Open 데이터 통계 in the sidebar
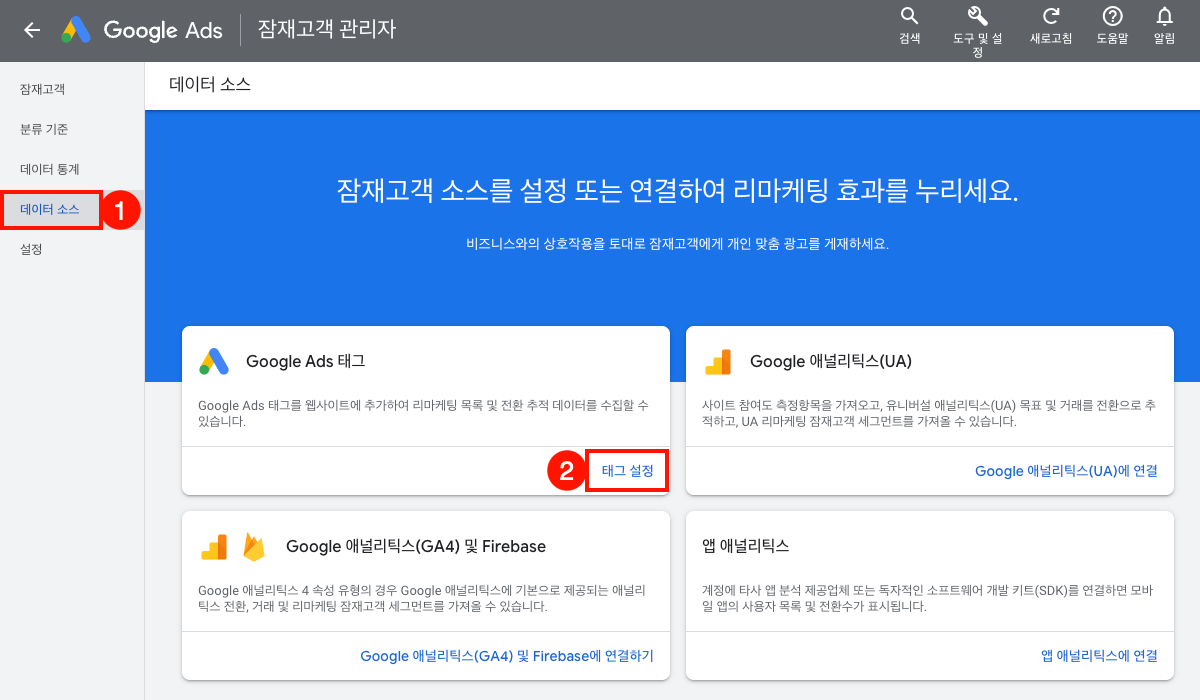 (x=50, y=169)
